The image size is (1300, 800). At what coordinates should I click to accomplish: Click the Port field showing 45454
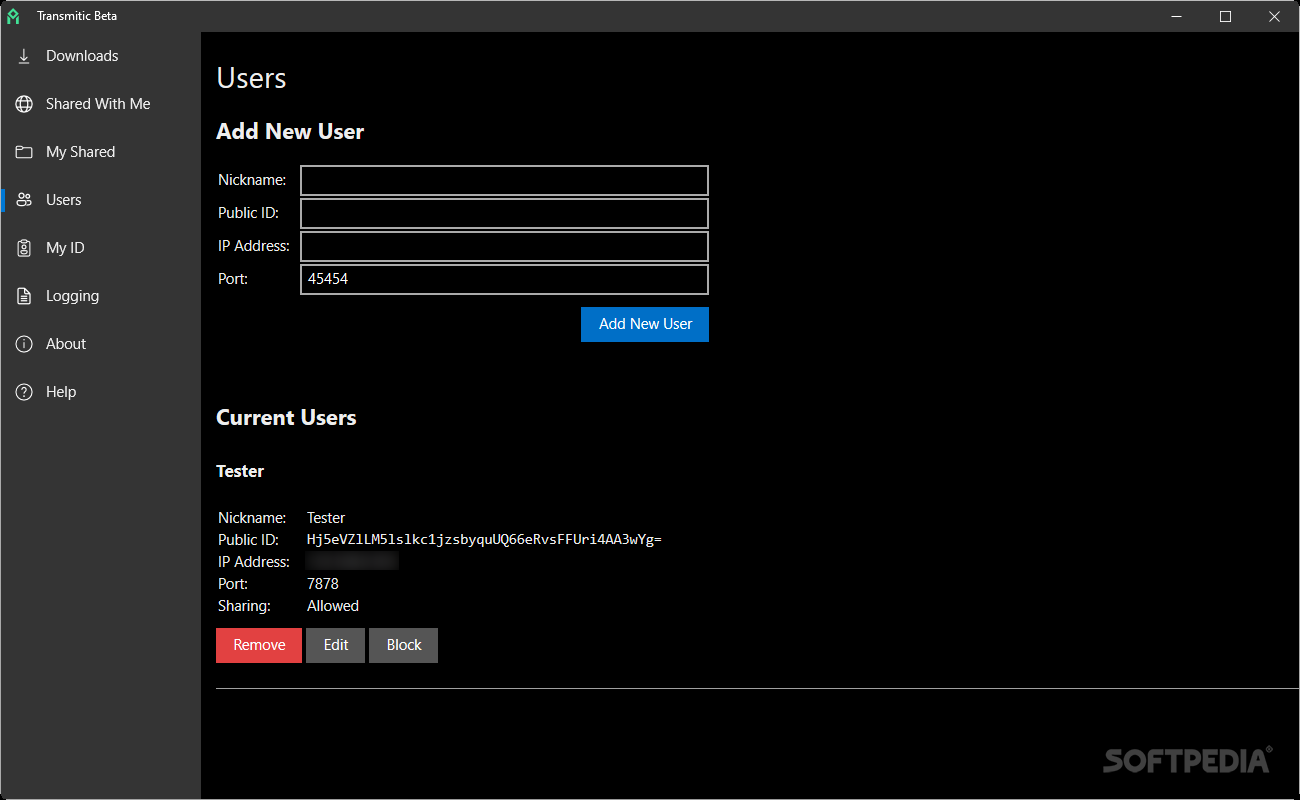click(x=504, y=279)
